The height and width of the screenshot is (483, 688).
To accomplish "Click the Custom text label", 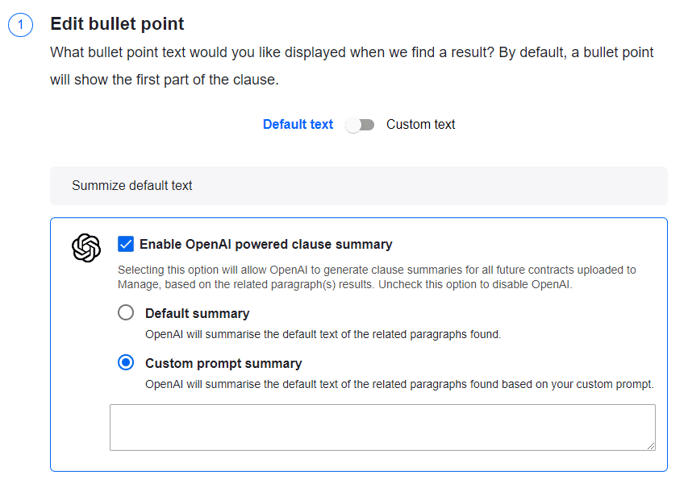I will 420,125.
